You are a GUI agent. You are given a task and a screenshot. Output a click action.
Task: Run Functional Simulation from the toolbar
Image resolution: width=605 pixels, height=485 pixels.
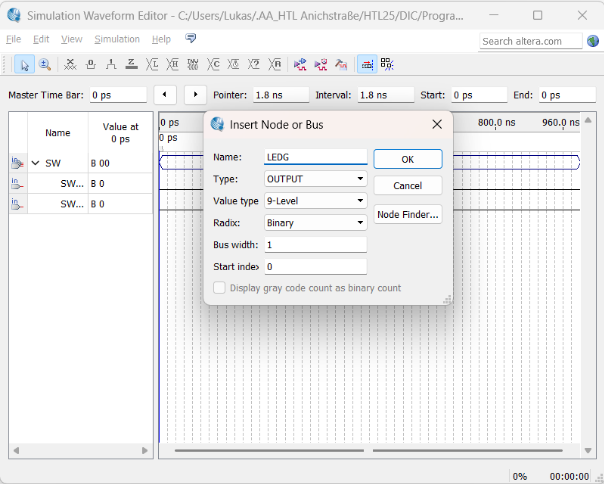click(x=300, y=64)
